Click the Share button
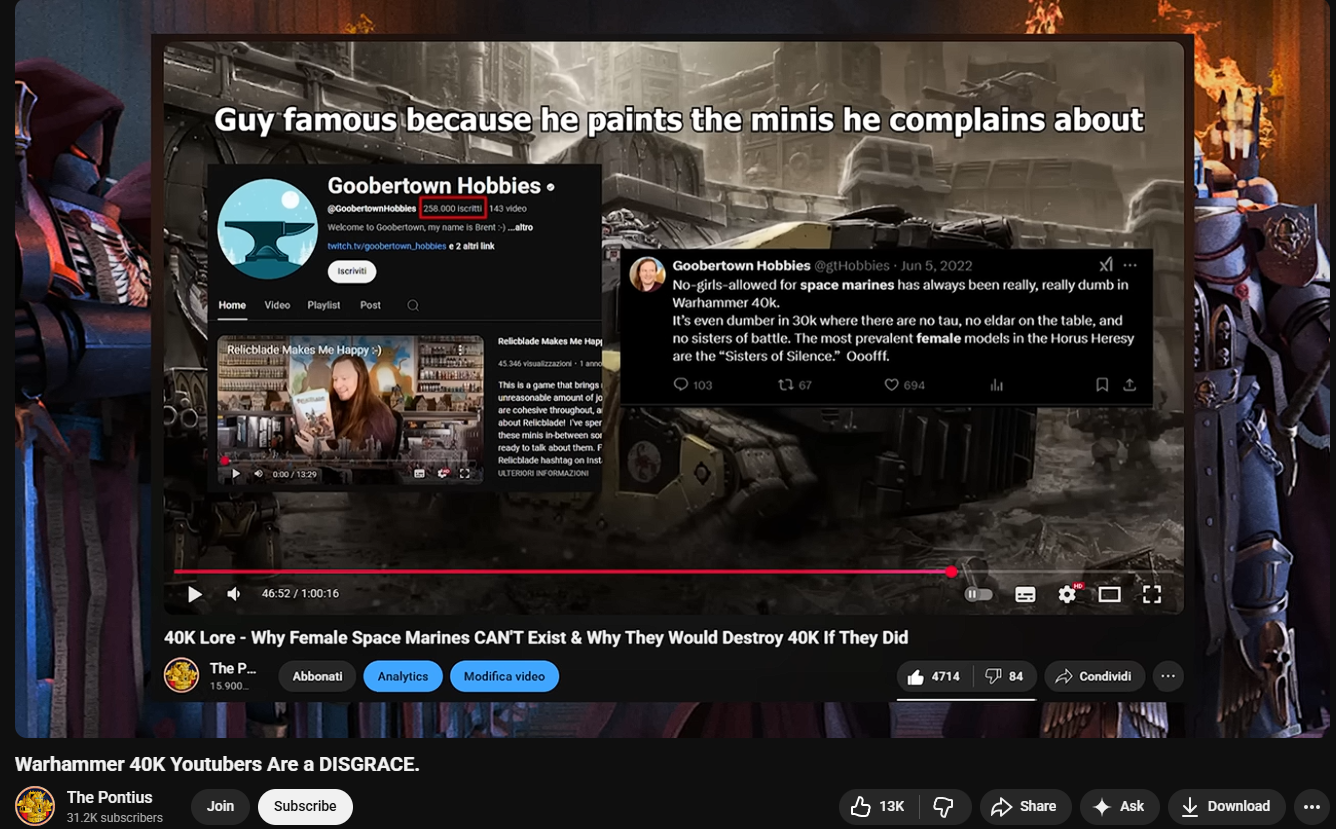This screenshot has height=829, width=1336. [x=1024, y=807]
